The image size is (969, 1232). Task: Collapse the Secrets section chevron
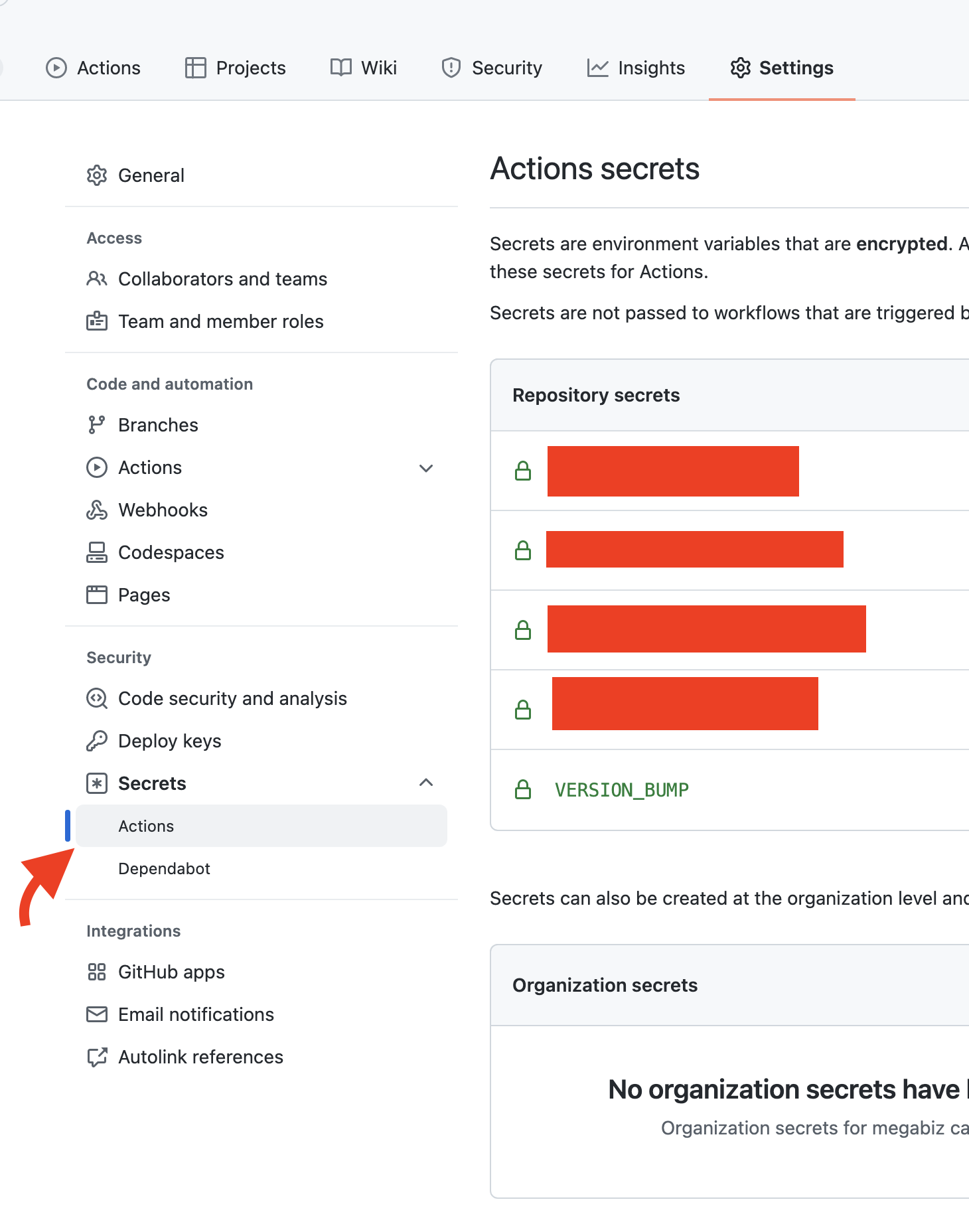(x=426, y=783)
